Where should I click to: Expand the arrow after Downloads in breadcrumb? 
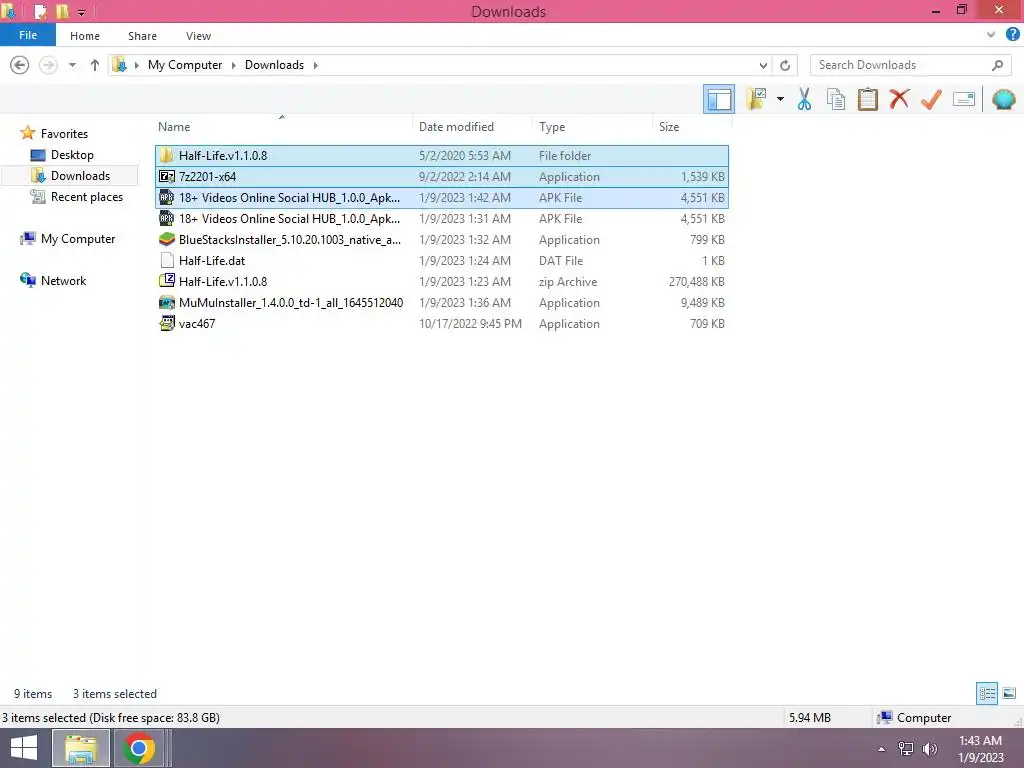316,65
